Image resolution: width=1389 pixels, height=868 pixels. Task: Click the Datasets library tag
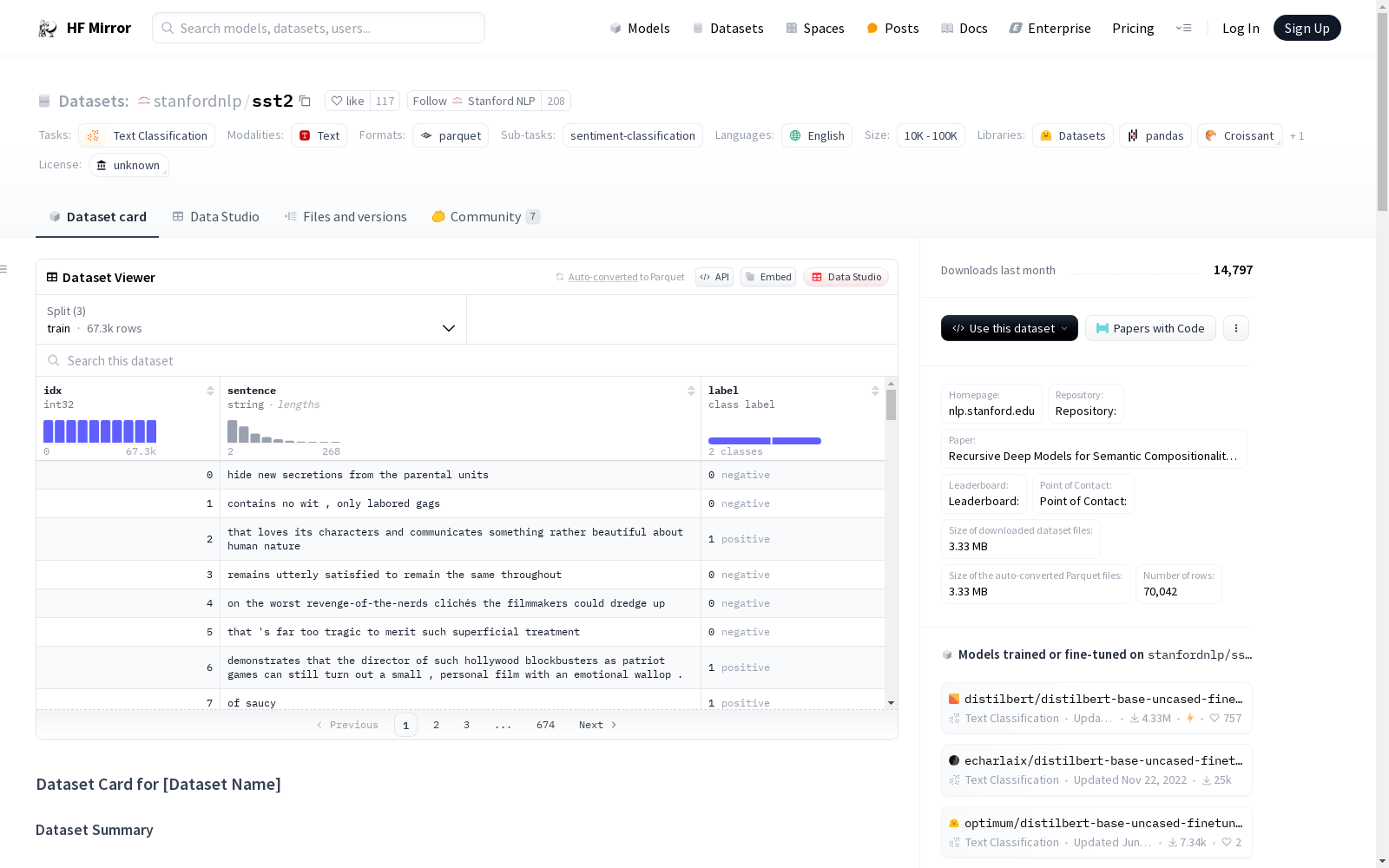point(1073,135)
